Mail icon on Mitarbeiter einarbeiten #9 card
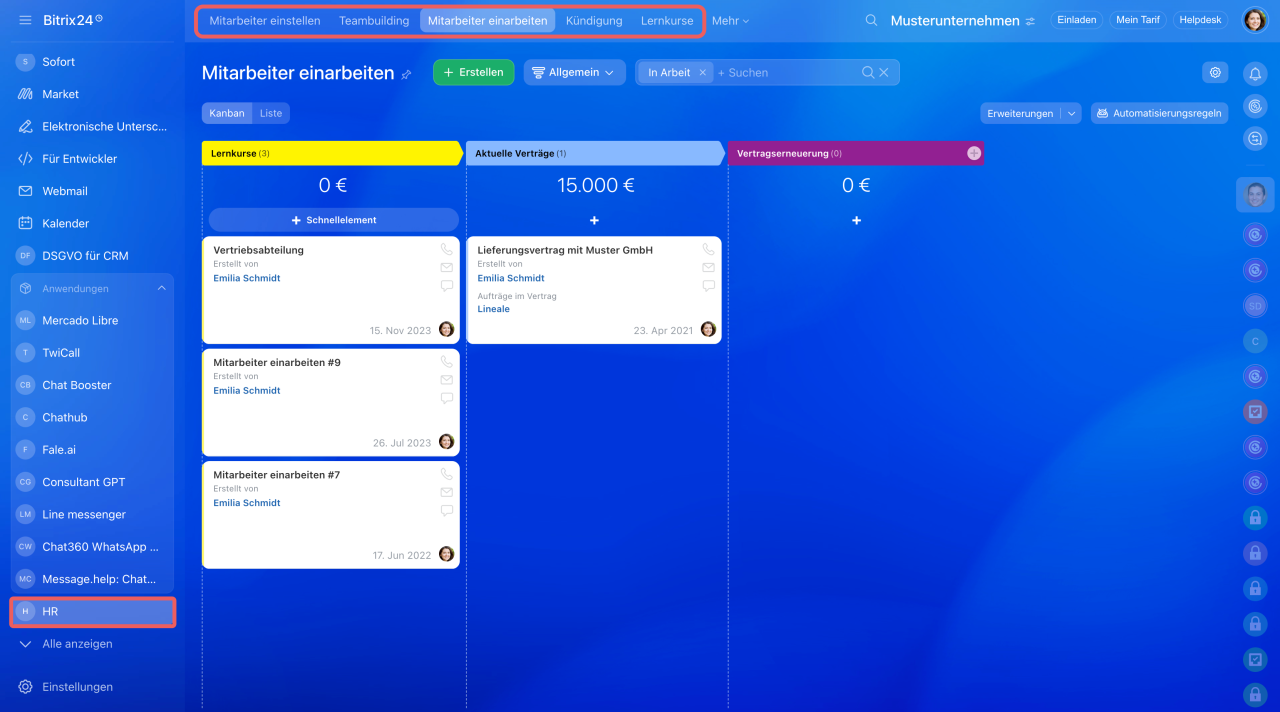This screenshot has height=712, width=1280. tap(446, 379)
